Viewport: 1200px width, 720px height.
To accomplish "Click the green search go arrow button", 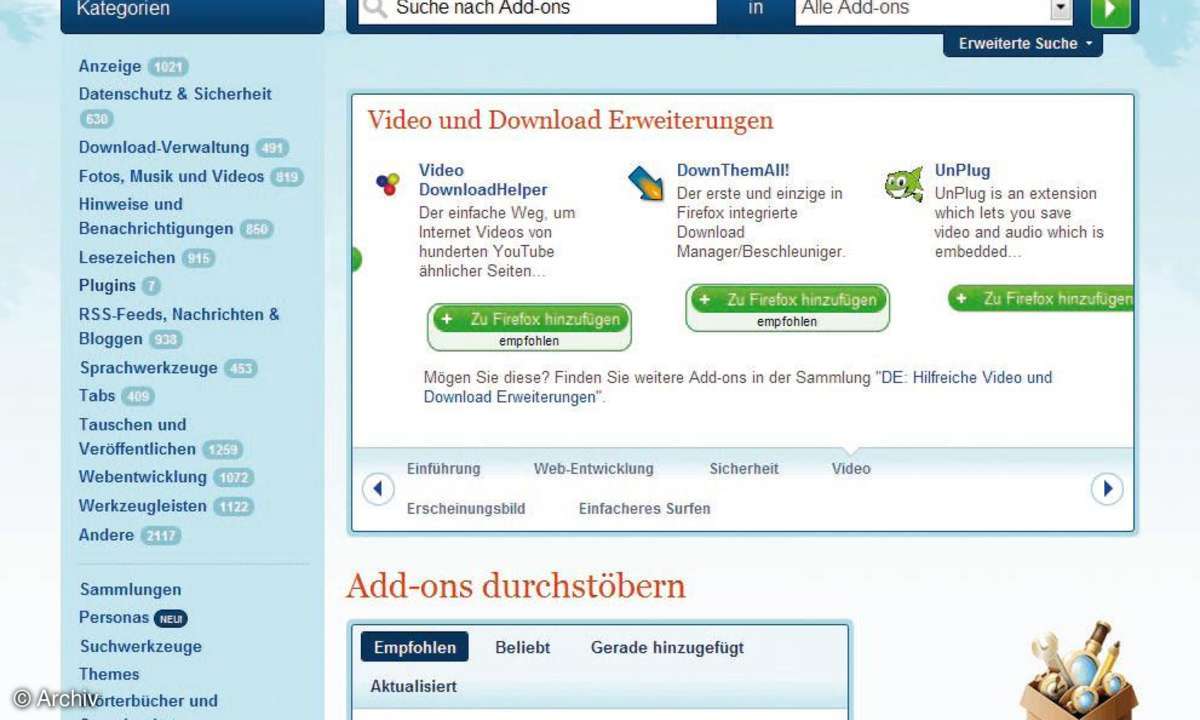I will [1110, 10].
